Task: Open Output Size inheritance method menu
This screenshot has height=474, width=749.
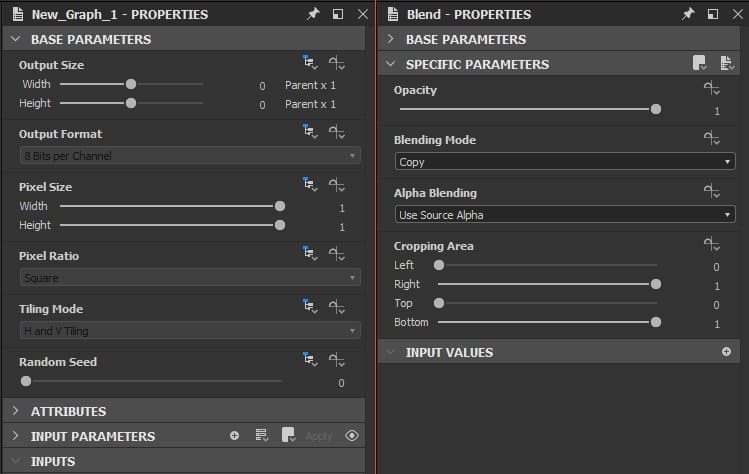Action: click(x=310, y=62)
